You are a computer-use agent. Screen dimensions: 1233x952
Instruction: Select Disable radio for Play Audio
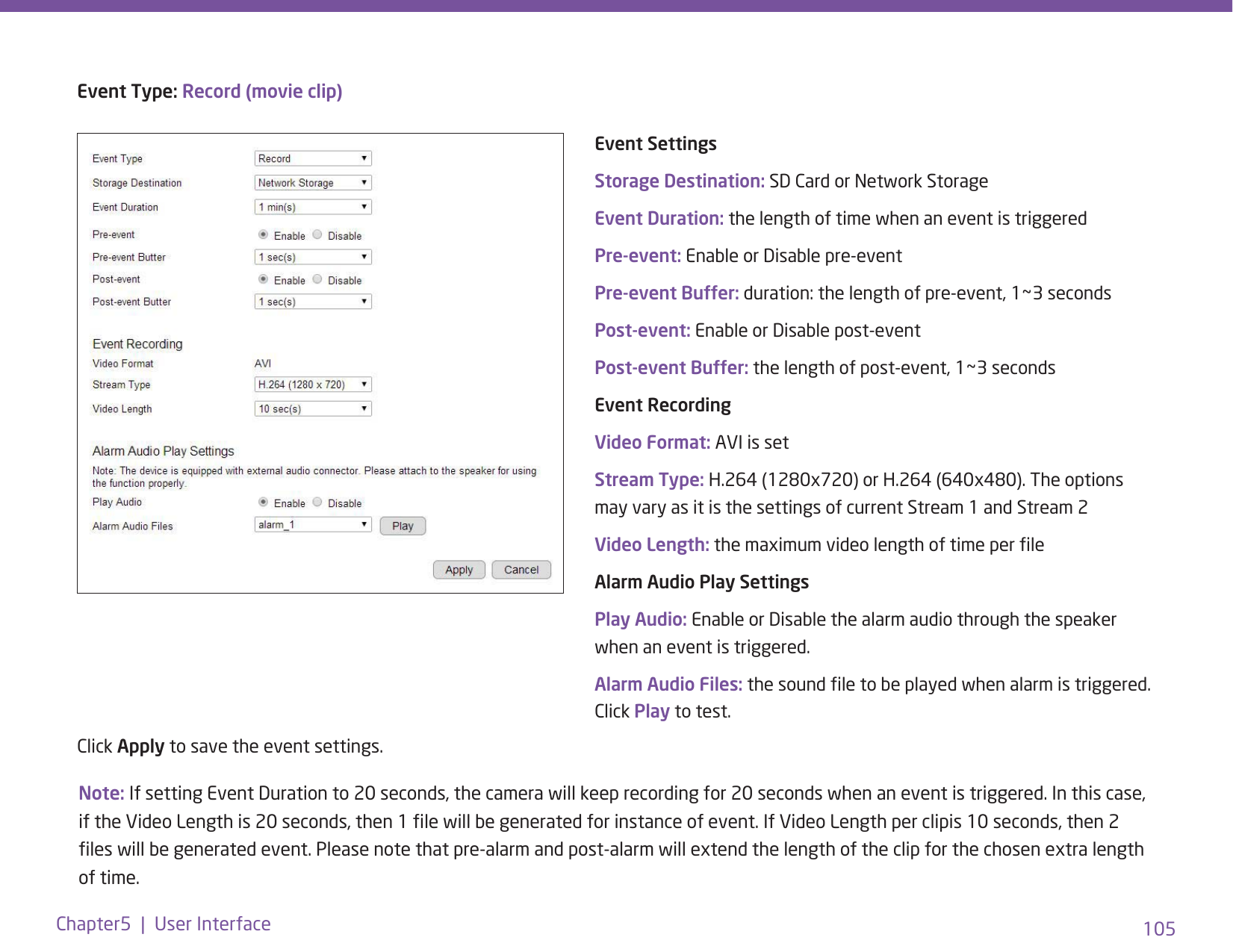(317, 502)
